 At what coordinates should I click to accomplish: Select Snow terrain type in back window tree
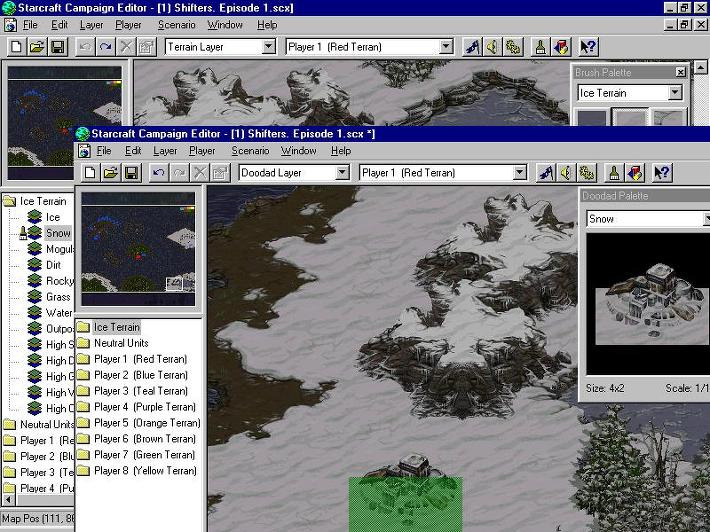(x=58, y=233)
